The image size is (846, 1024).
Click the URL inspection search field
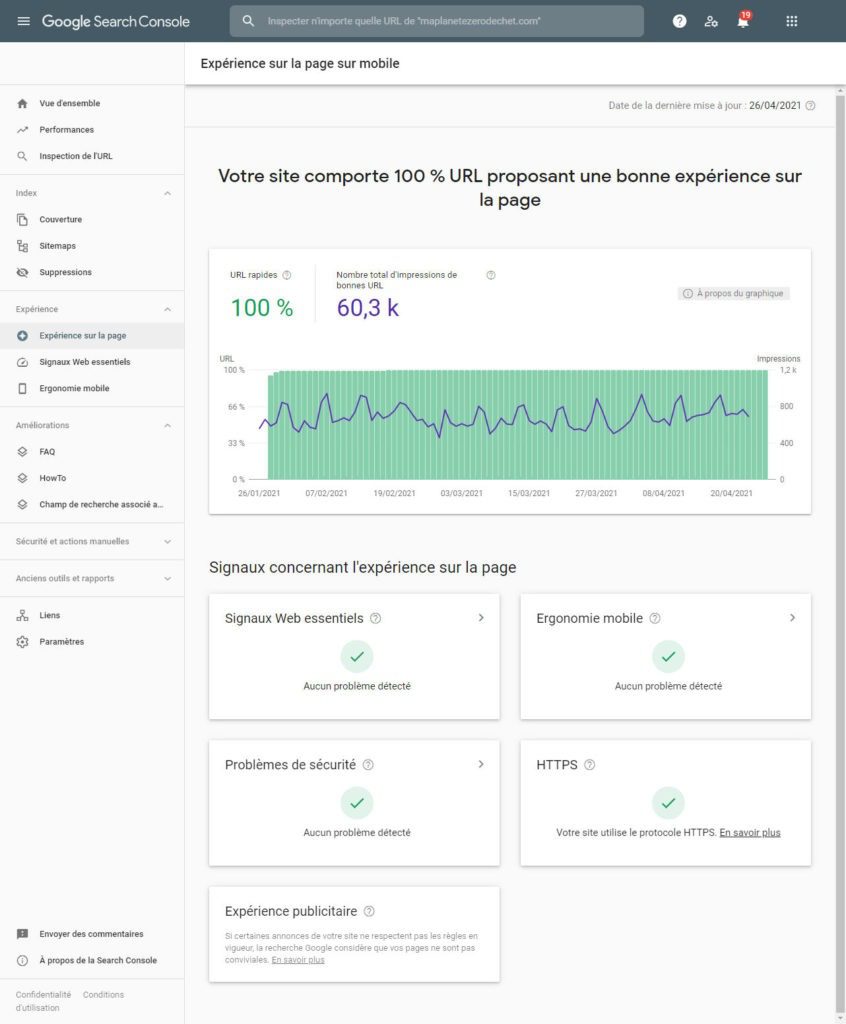[436, 21]
